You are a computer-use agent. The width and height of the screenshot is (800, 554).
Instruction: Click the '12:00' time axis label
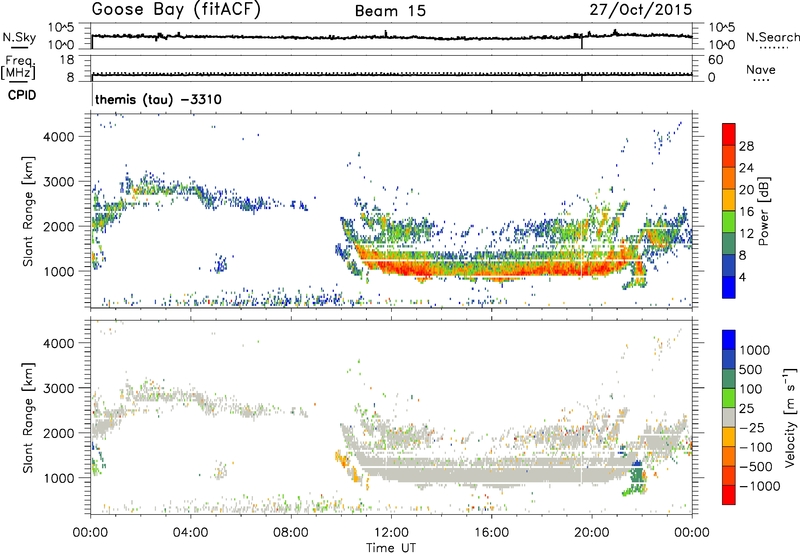(x=391, y=532)
